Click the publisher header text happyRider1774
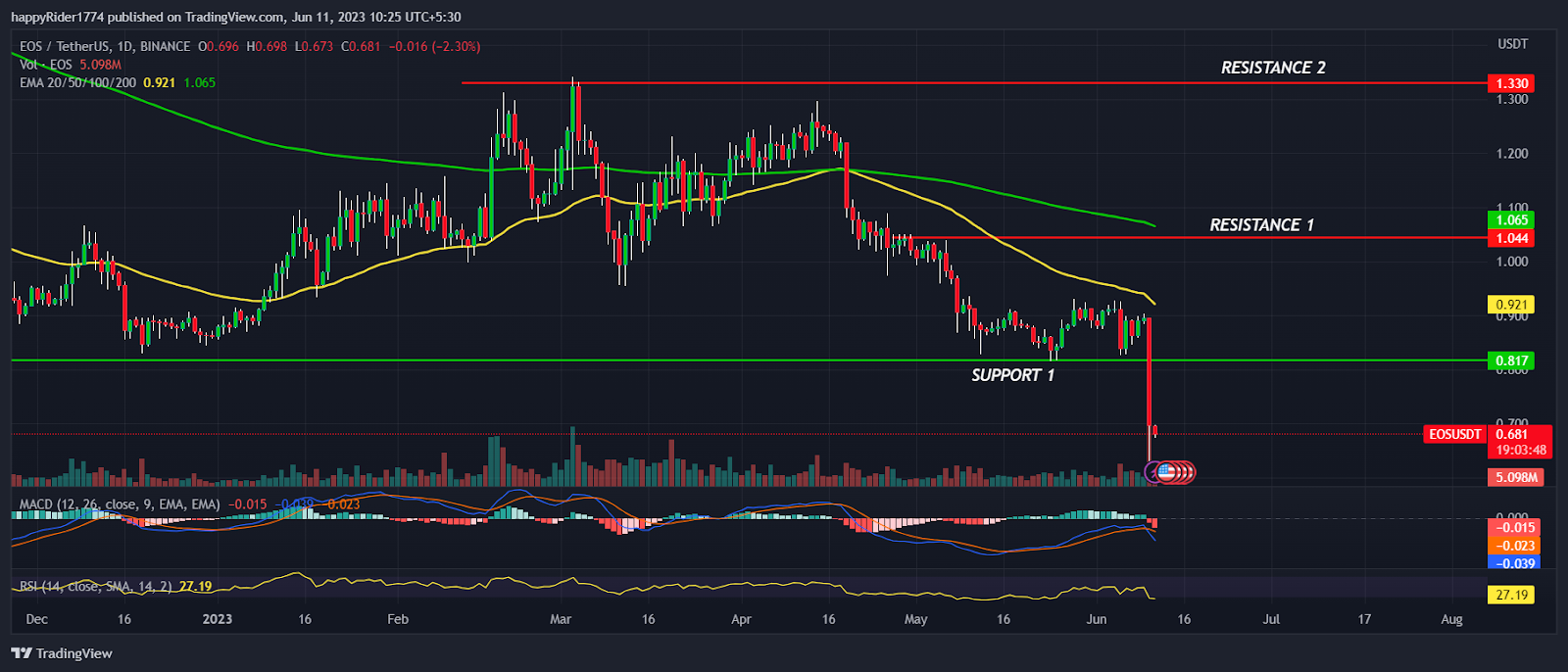The image size is (1568, 672). pos(56,17)
